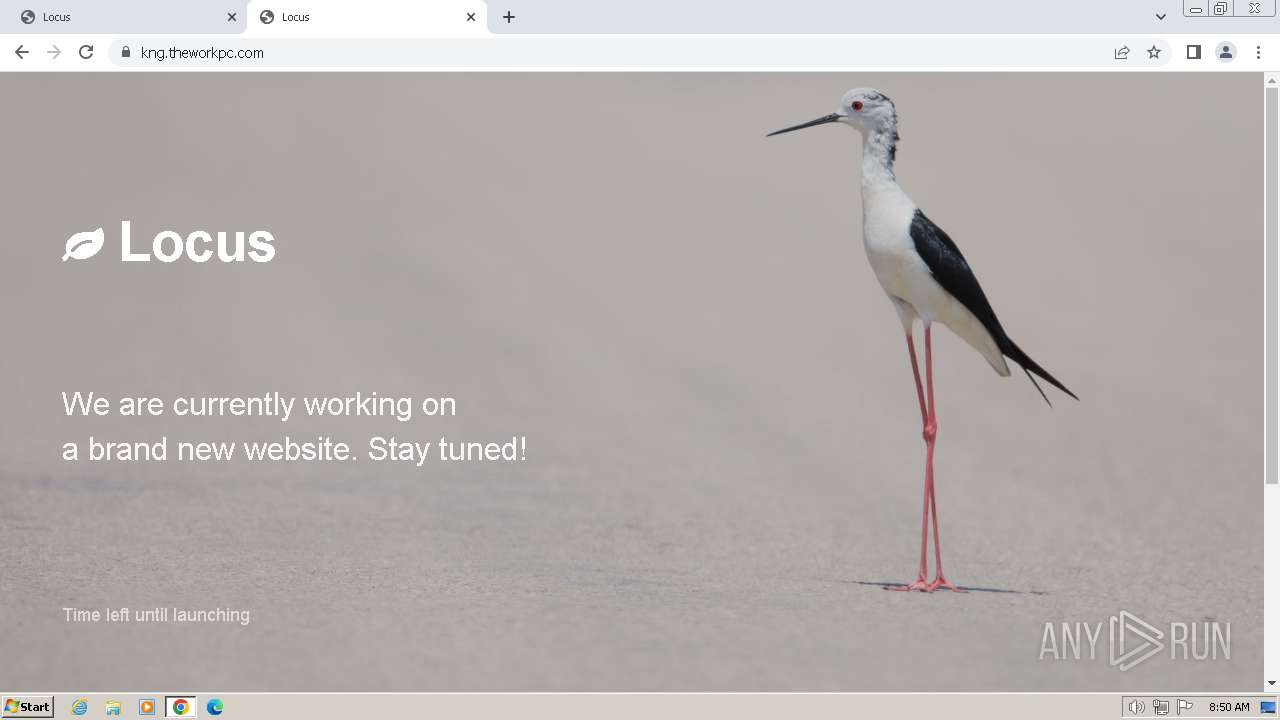The image size is (1280, 720).
Task: Go back to the previous page
Action: pyautogui.click(x=22, y=52)
